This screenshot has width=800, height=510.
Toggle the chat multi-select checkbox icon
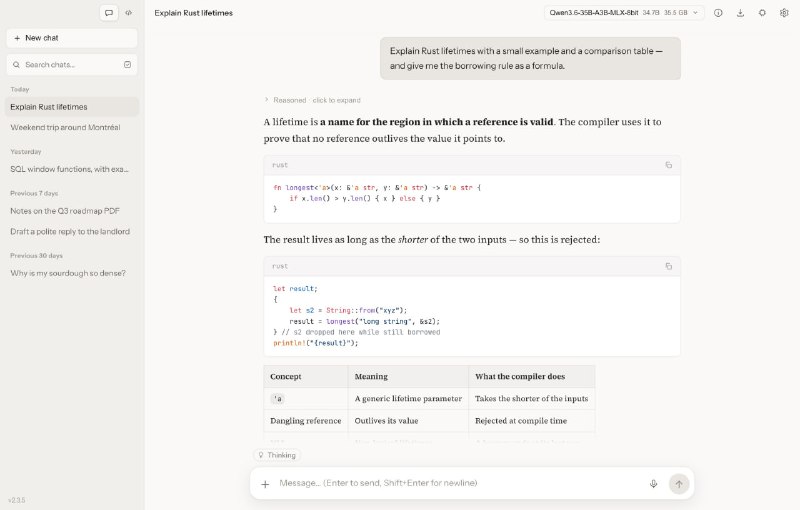(x=128, y=65)
